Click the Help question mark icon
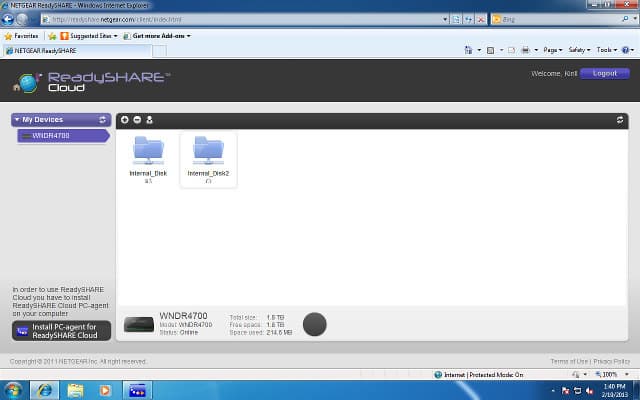 [x=625, y=50]
